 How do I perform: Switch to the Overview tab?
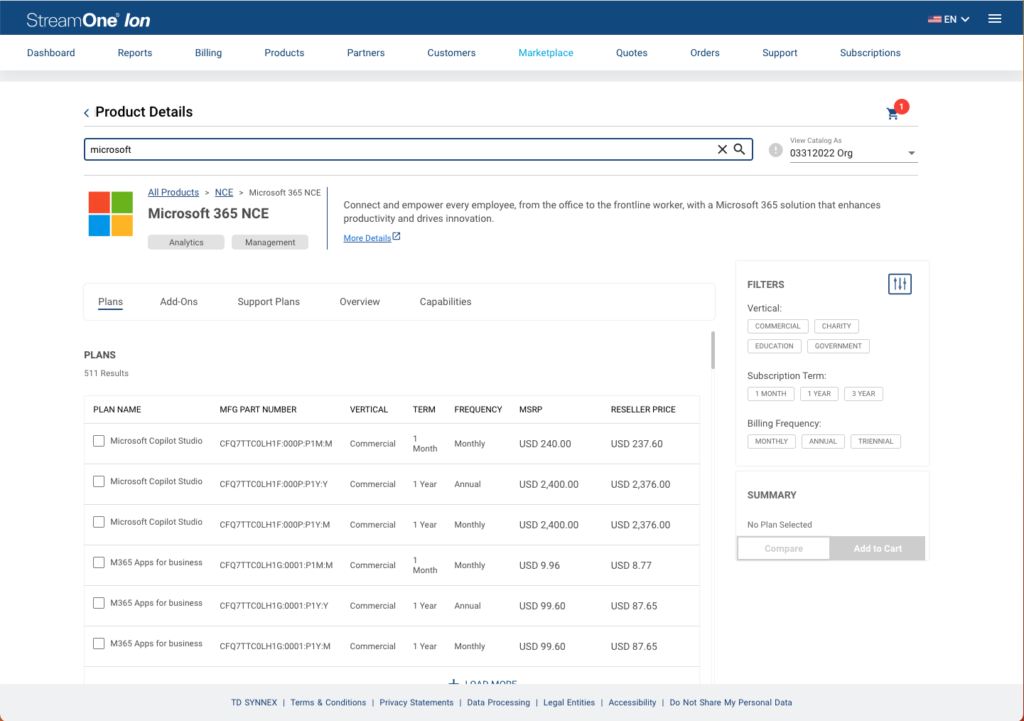[359, 302]
